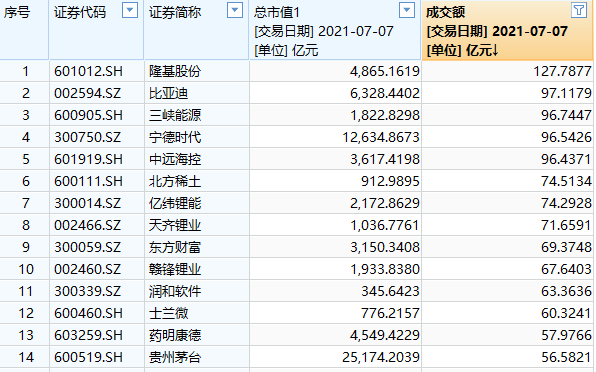Viewport: 596px width, 372px height.
Task: Select the 药明康德 name cell
Action: 197,336
